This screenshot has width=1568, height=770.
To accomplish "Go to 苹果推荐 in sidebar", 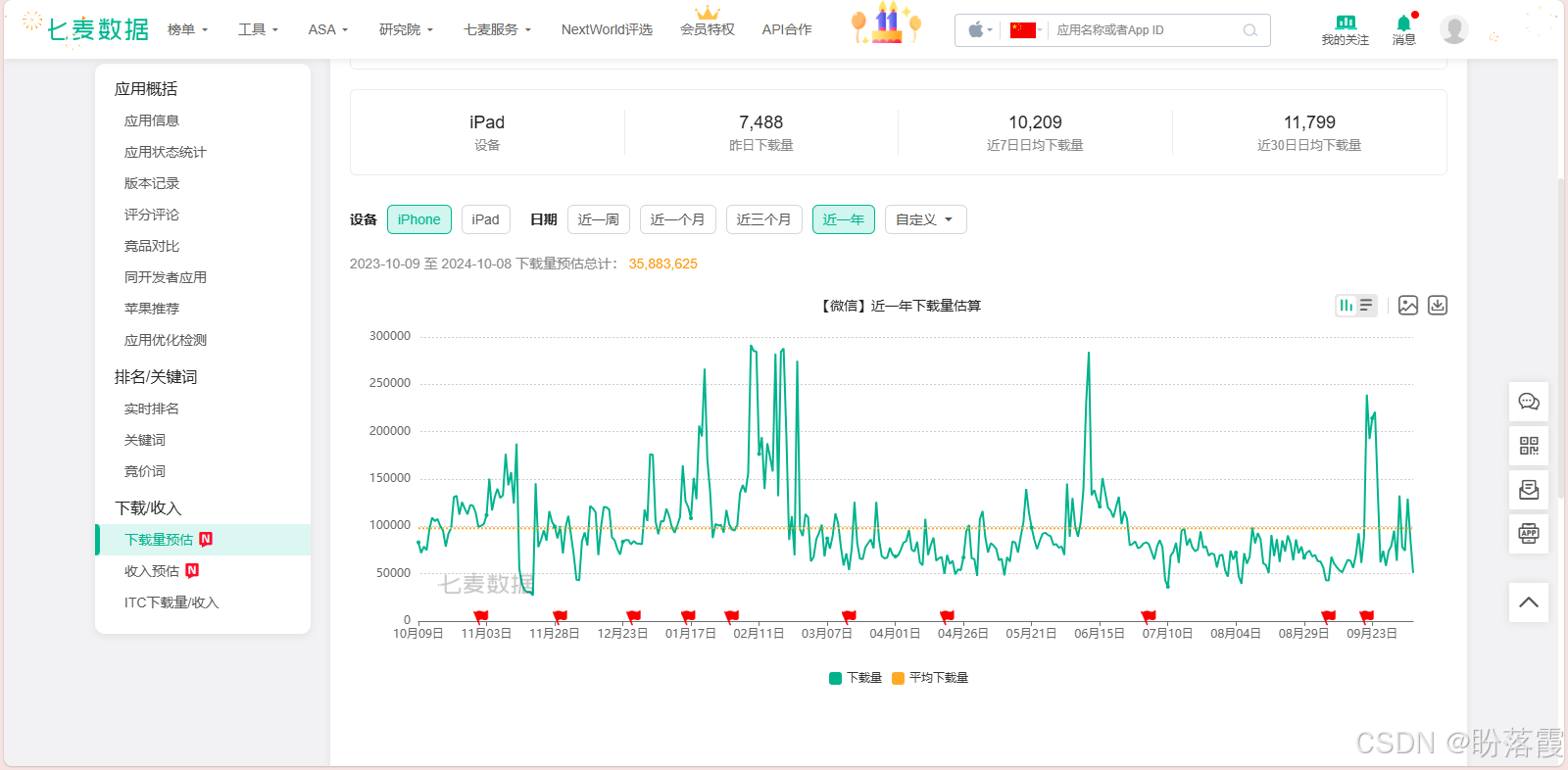I will pos(152,309).
